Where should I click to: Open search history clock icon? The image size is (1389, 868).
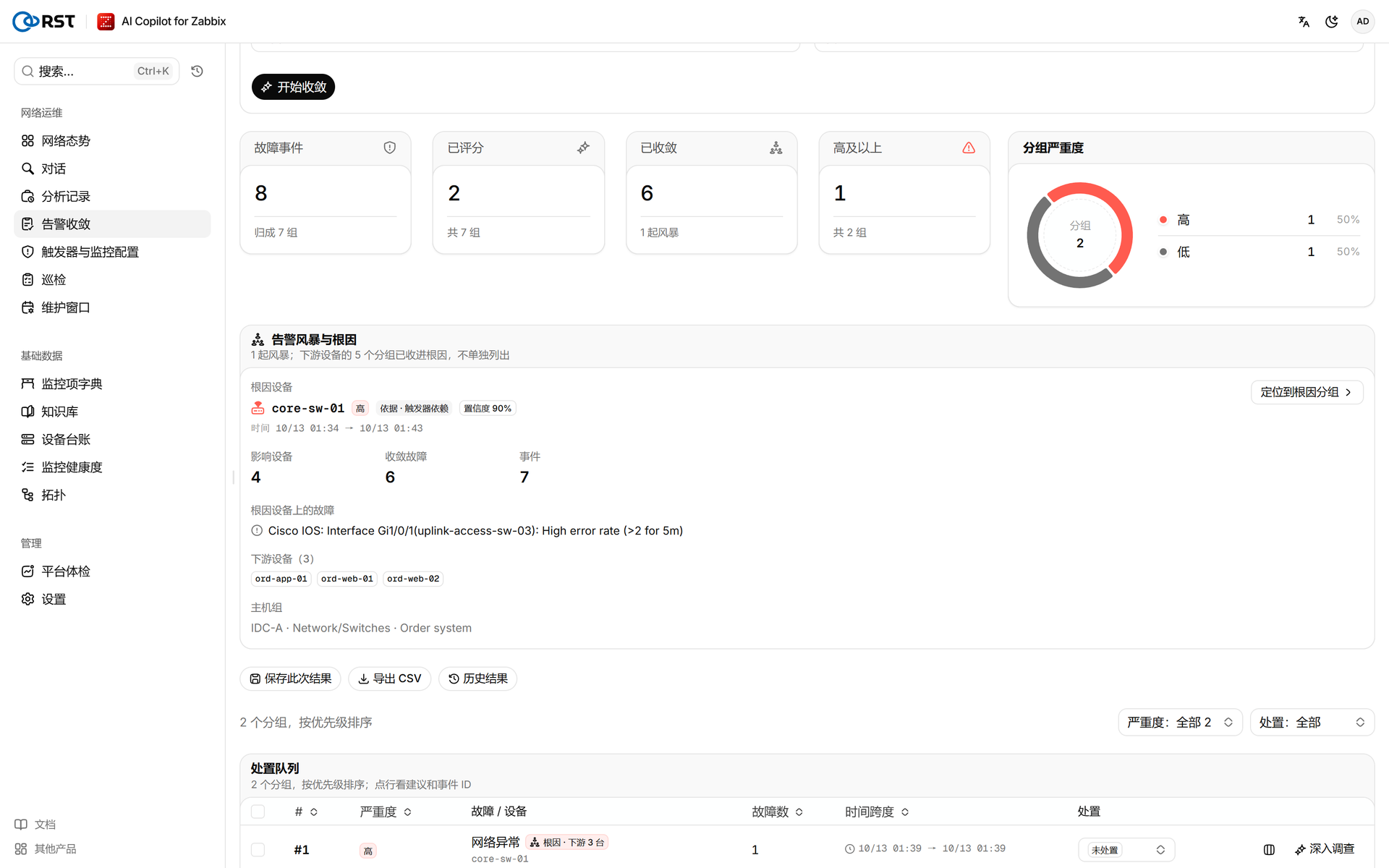coord(197,71)
